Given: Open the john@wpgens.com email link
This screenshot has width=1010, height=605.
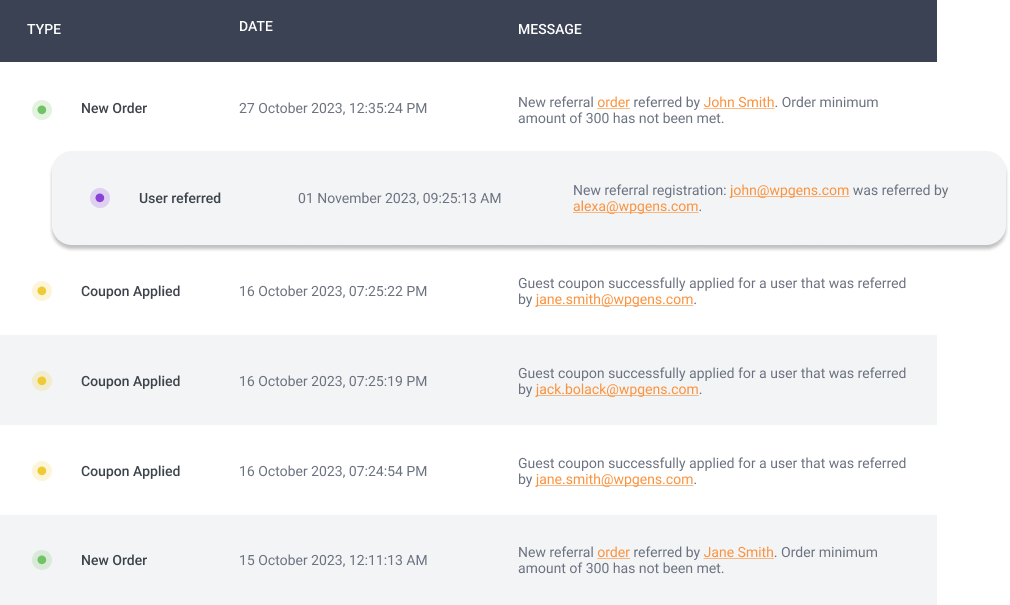Looking at the screenshot, I should coord(789,191).
